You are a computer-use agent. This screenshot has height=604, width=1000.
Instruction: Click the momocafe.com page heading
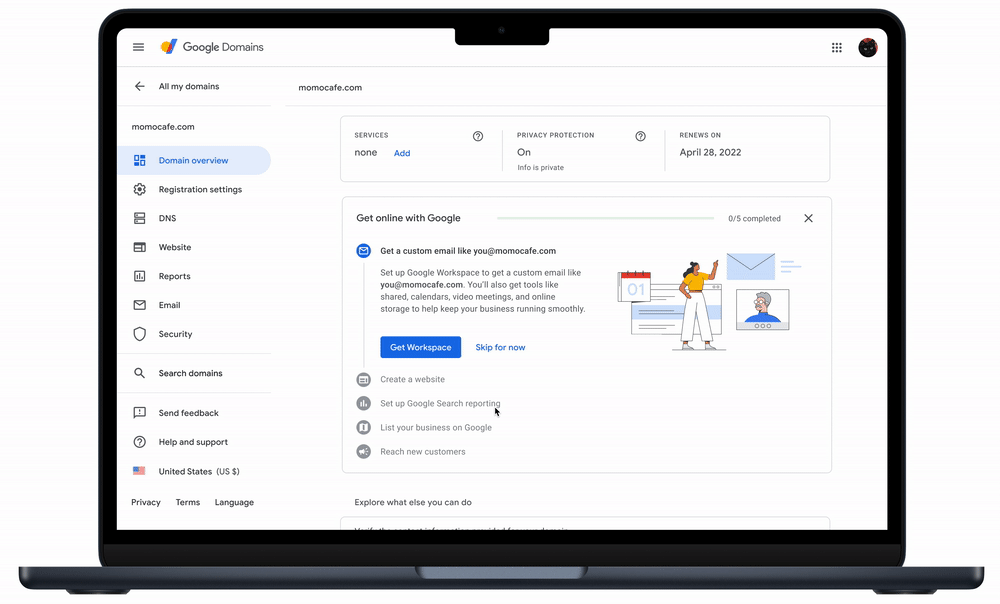[x=330, y=87]
